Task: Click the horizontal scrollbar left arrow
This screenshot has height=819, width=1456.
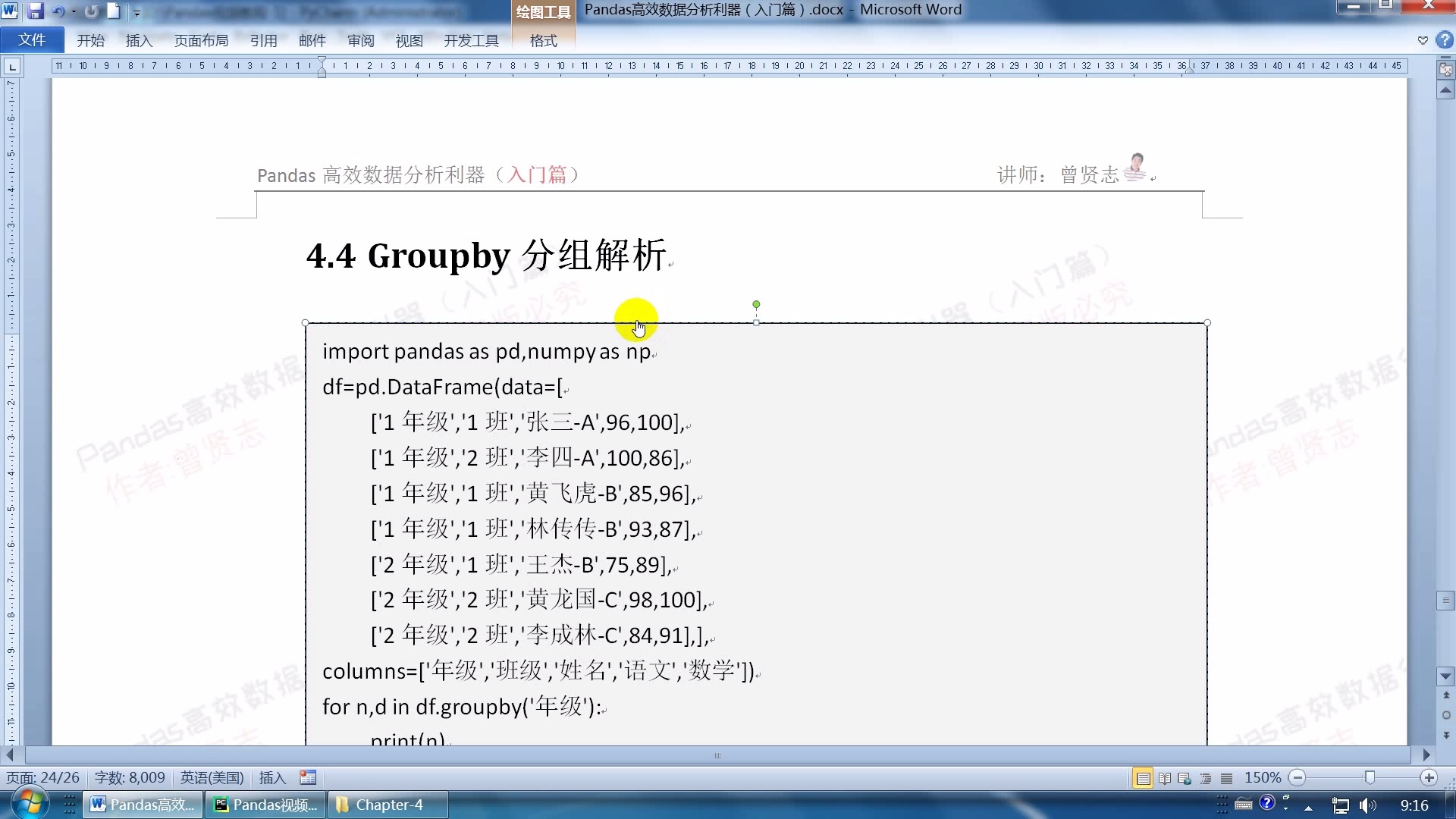Action: 9,755
